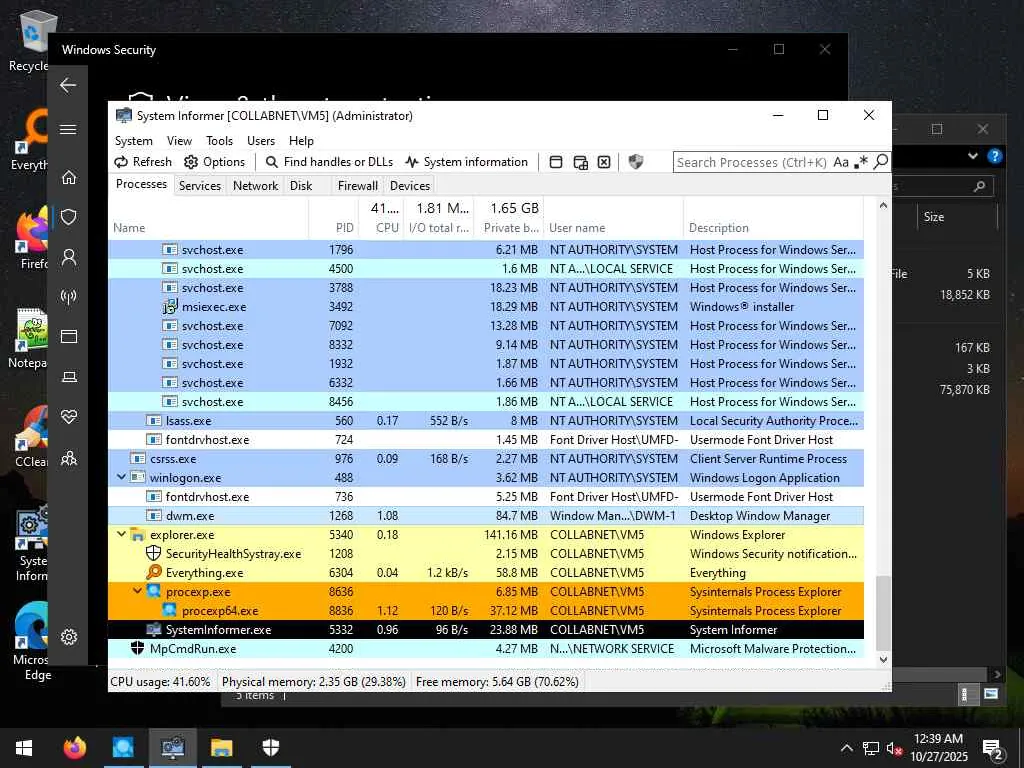This screenshot has width=1024, height=768.
Task: Click the Refresh toolbar button
Action: [143, 162]
